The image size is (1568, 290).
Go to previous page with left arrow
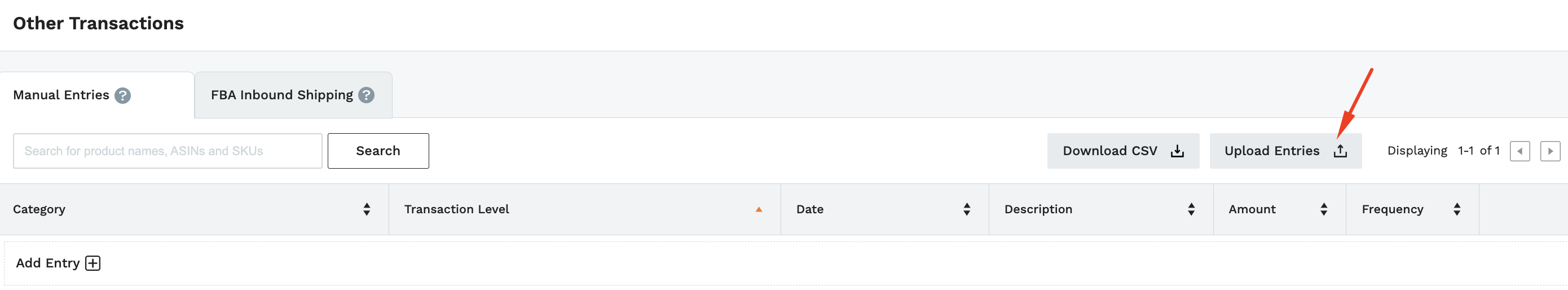(1519, 151)
